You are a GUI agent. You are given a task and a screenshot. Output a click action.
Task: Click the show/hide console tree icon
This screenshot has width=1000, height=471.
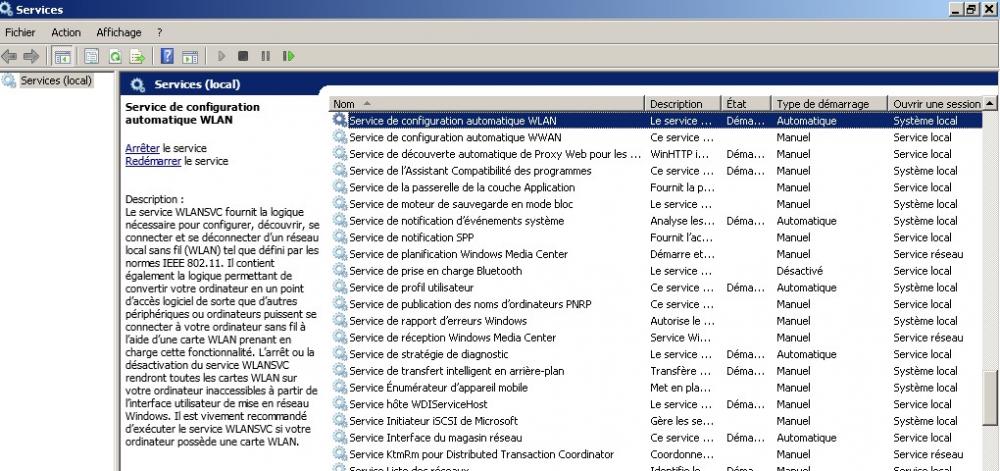click(x=62, y=56)
